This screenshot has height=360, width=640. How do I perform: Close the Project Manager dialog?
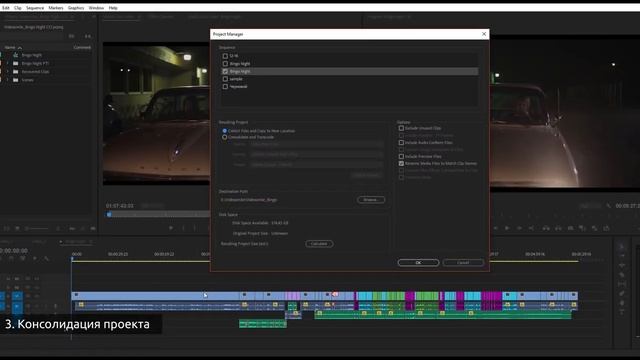coord(484,34)
